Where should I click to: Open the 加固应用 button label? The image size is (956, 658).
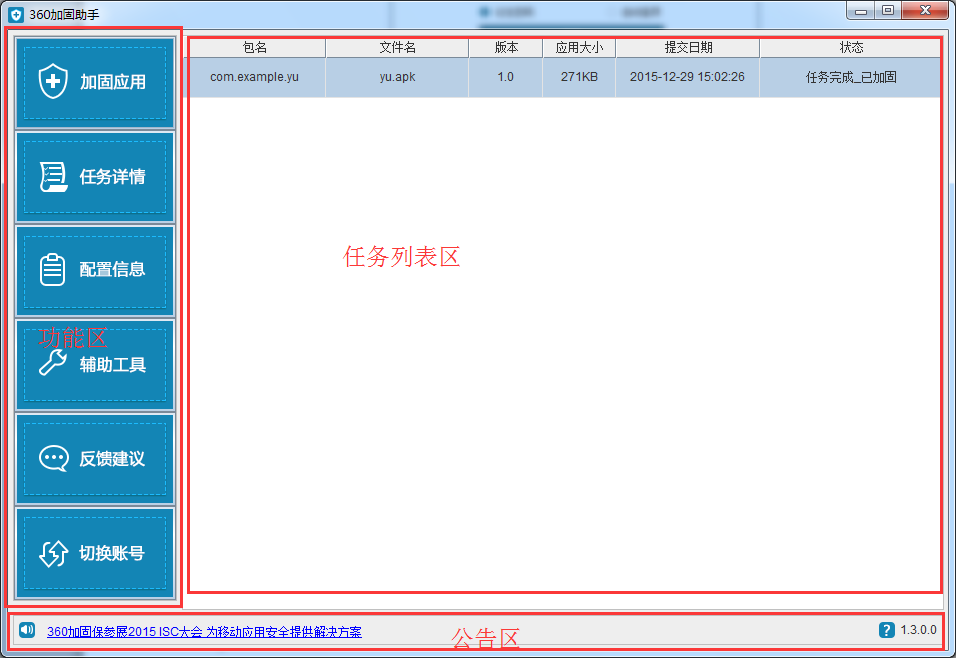click(113, 82)
